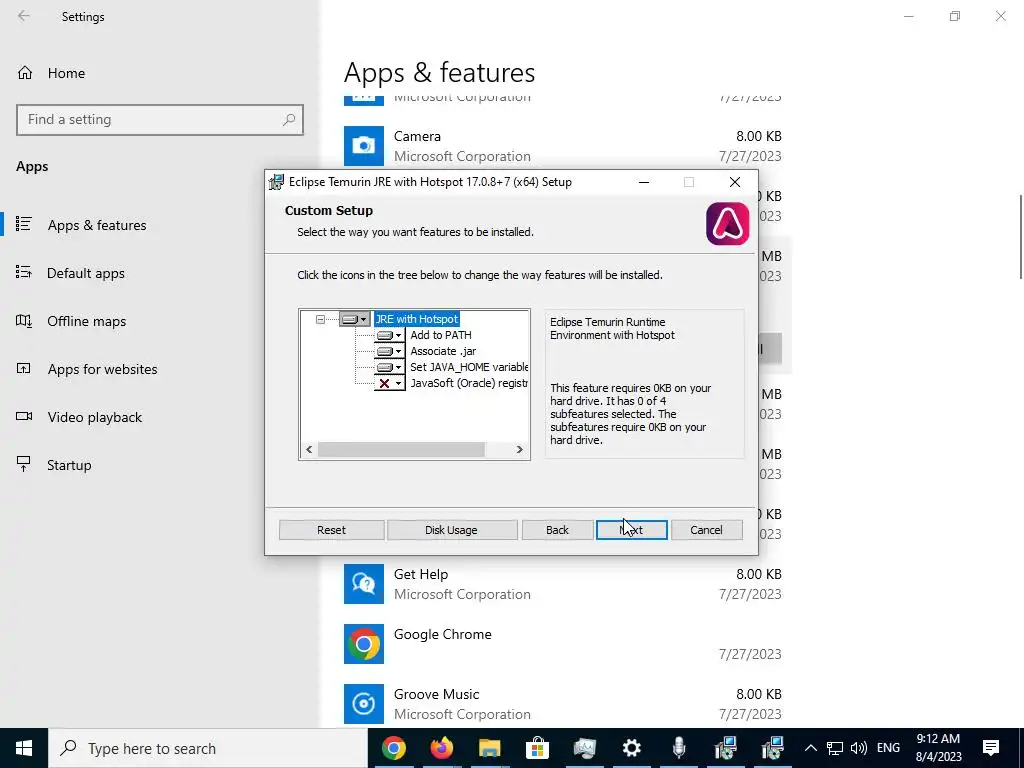Click the ENG language indicator

[888, 748]
